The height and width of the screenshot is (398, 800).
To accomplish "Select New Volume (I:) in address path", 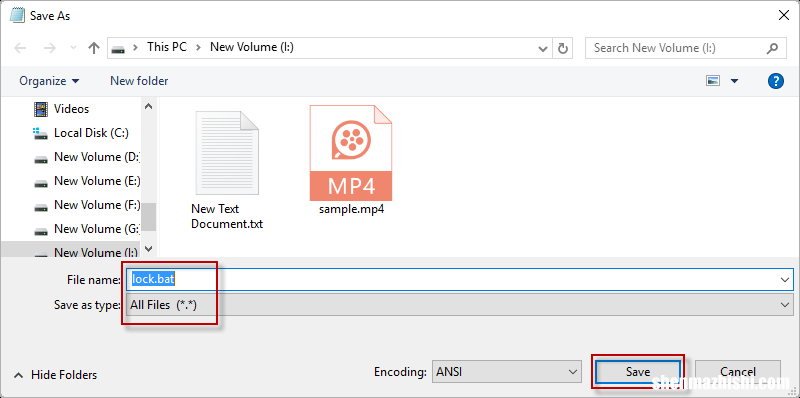I will (x=252, y=47).
